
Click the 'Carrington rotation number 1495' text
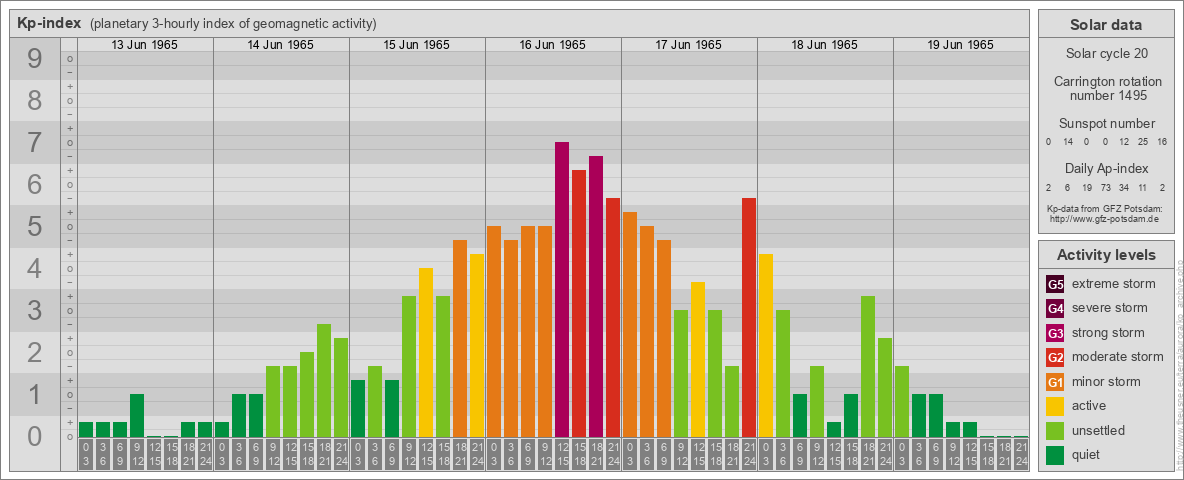tap(1106, 88)
